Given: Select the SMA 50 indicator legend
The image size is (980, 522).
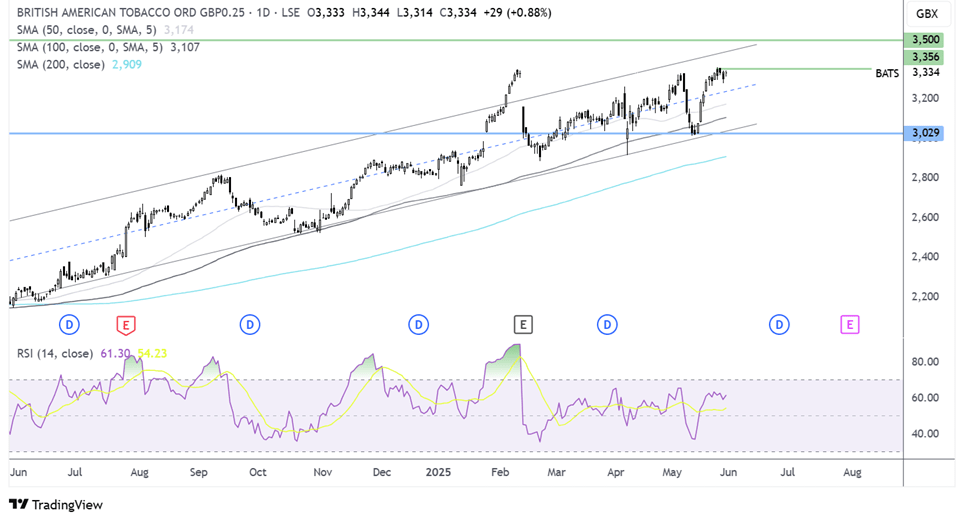Looking at the screenshot, I should pos(88,30).
